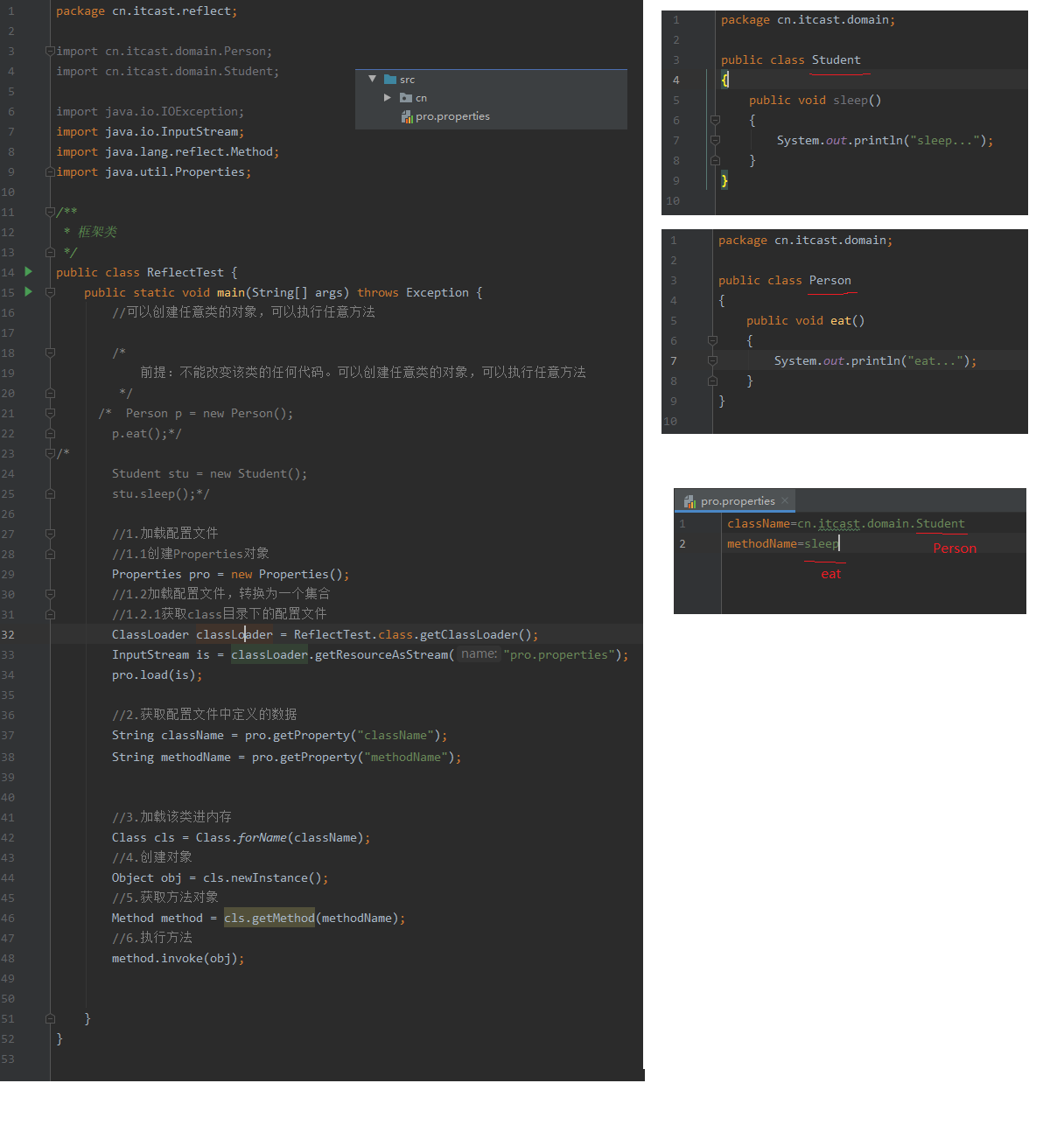The width and height of the screenshot is (1064, 1146).
Task: Collapse block comment starting at line 18
Action: [50, 353]
